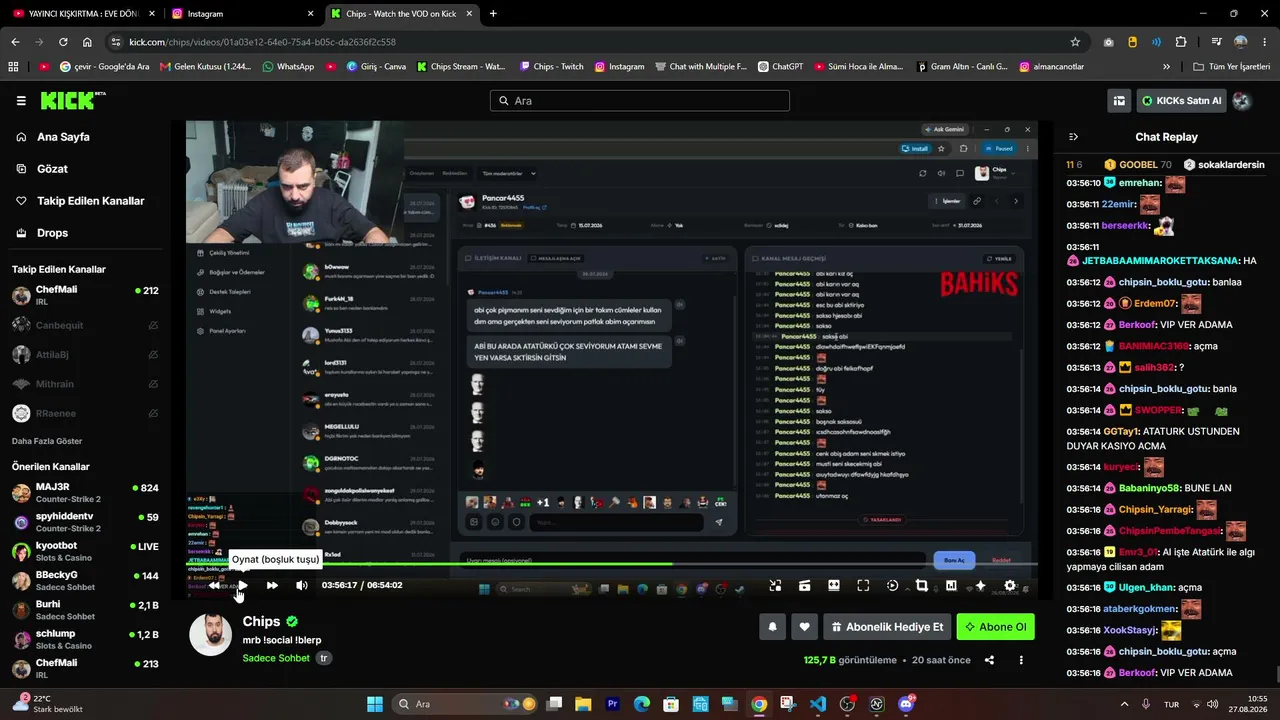1280x720 pixels.
Task: Click the fast-forward button in the player
Action: pyautogui.click(x=272, y=585)
